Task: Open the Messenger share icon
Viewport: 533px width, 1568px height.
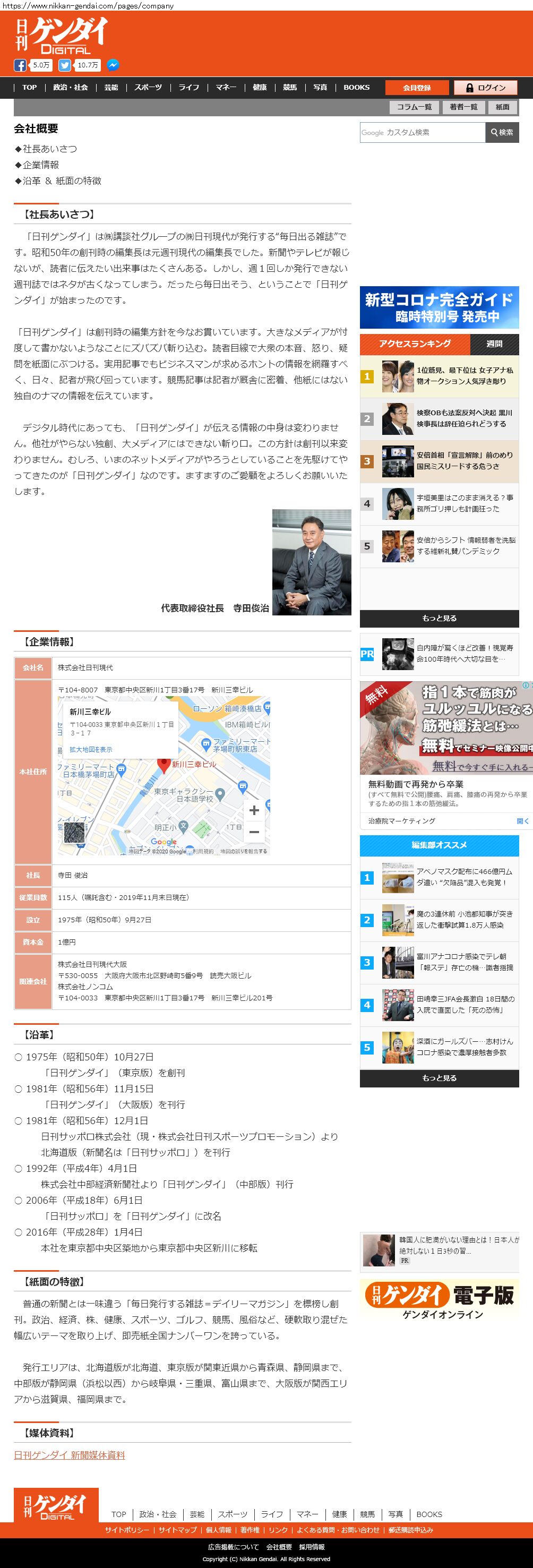Action: click(113, 65)
